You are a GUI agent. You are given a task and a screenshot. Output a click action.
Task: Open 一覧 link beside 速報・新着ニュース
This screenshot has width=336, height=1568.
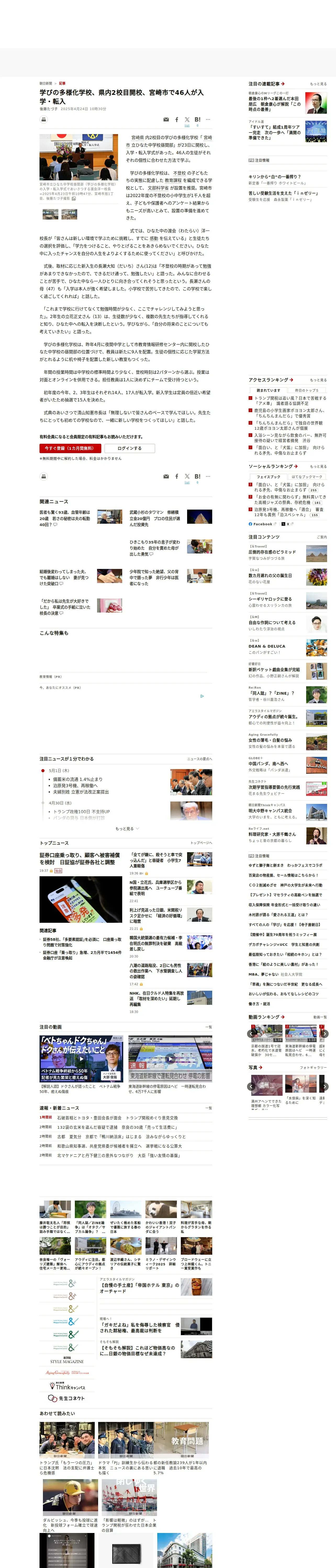click(x=209, y=1108)
